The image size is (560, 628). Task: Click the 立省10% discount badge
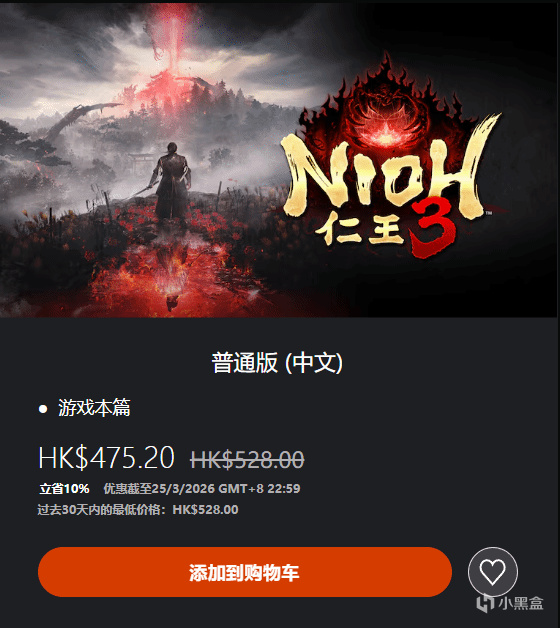tap(64, 489)
